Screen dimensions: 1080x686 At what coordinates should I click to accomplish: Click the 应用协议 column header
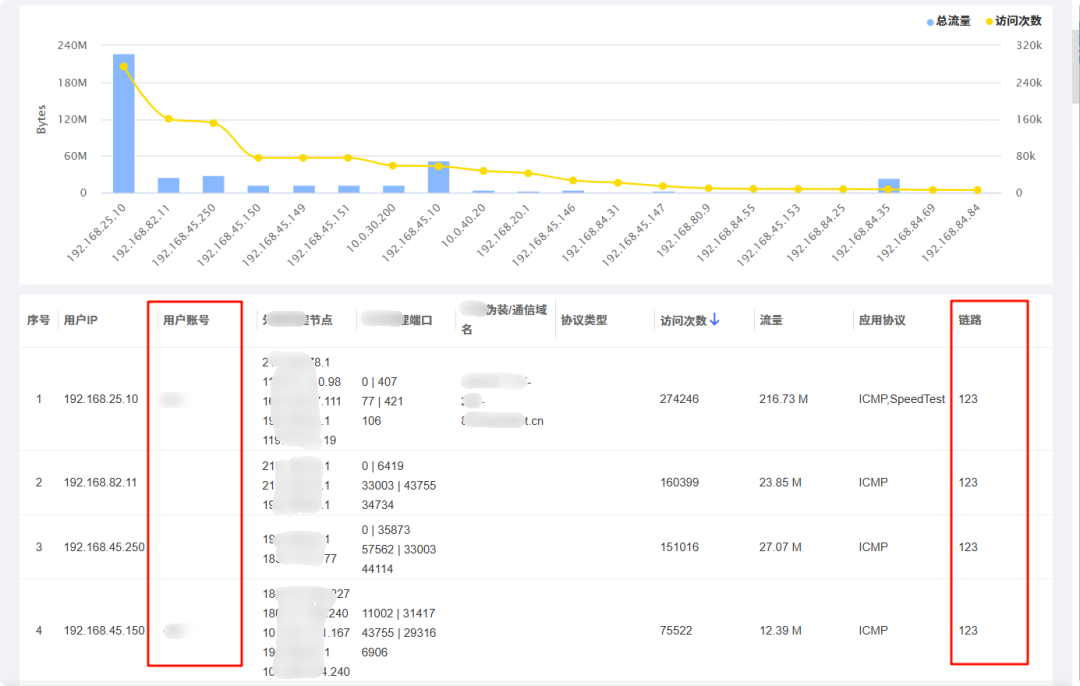point(882,320)
